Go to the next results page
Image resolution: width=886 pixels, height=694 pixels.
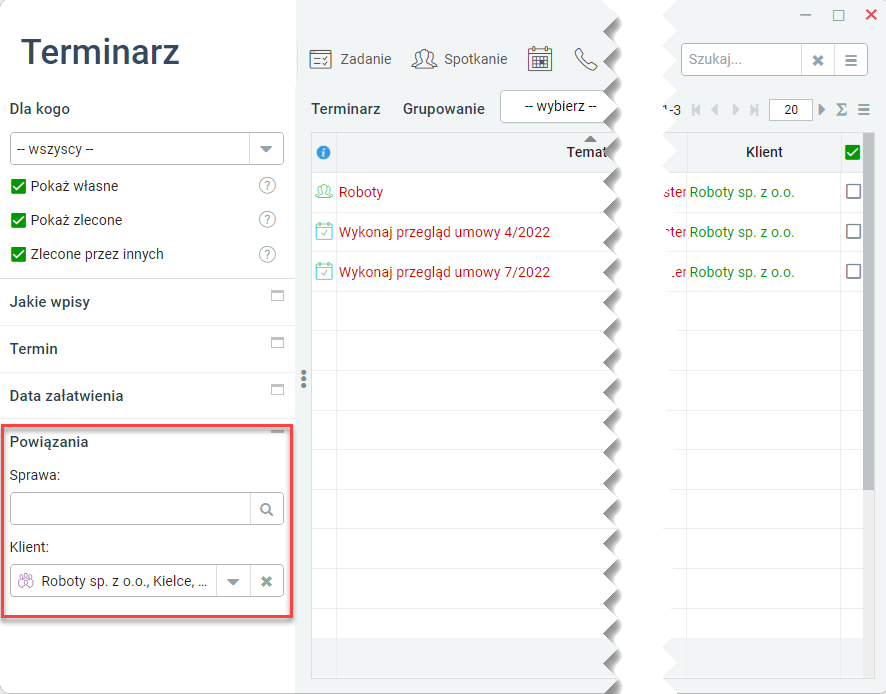click(x=735, y=110)
